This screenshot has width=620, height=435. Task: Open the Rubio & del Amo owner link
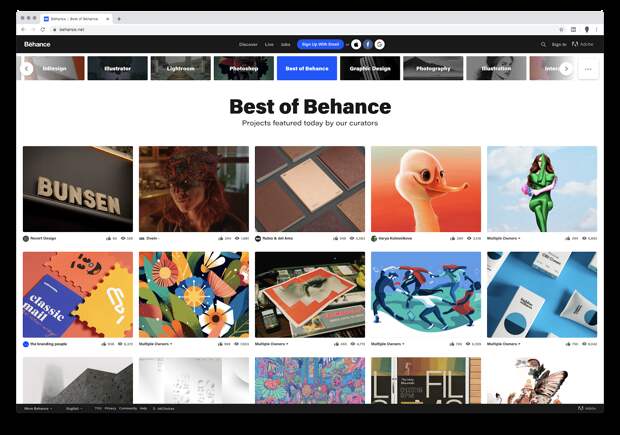pos(278,238)
